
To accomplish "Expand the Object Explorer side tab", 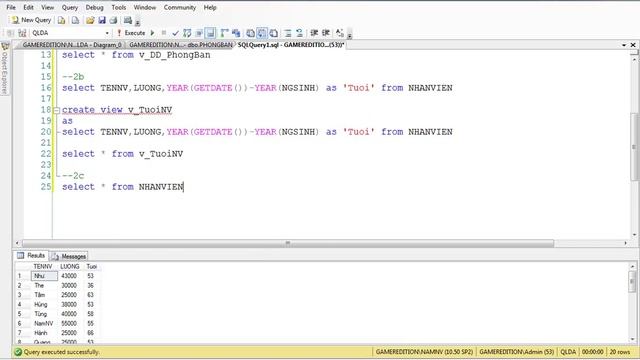I will [x=5, y=68].
